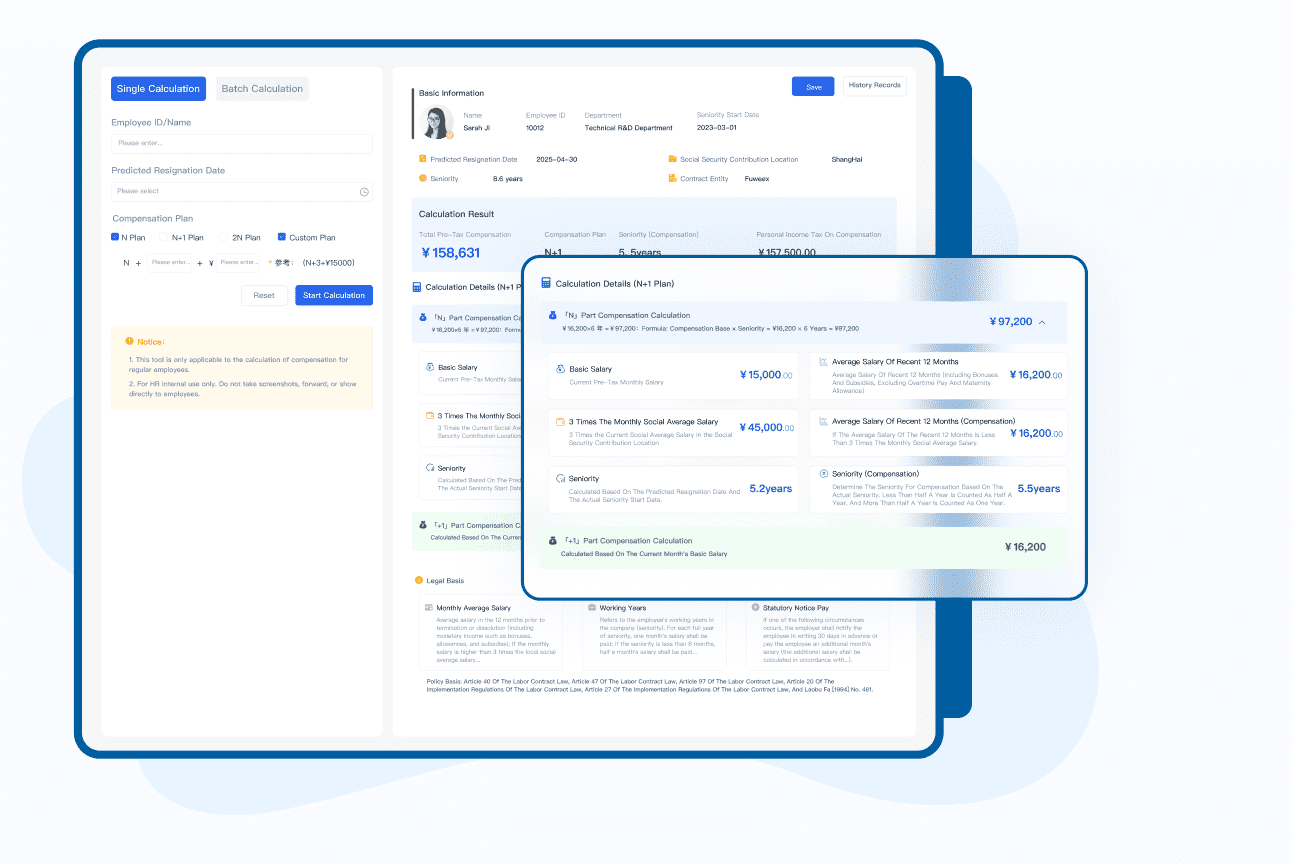Click the calculator icon beside Calculation Details (N+1 Plan)
1292x864 pixels.
point(546,284)
